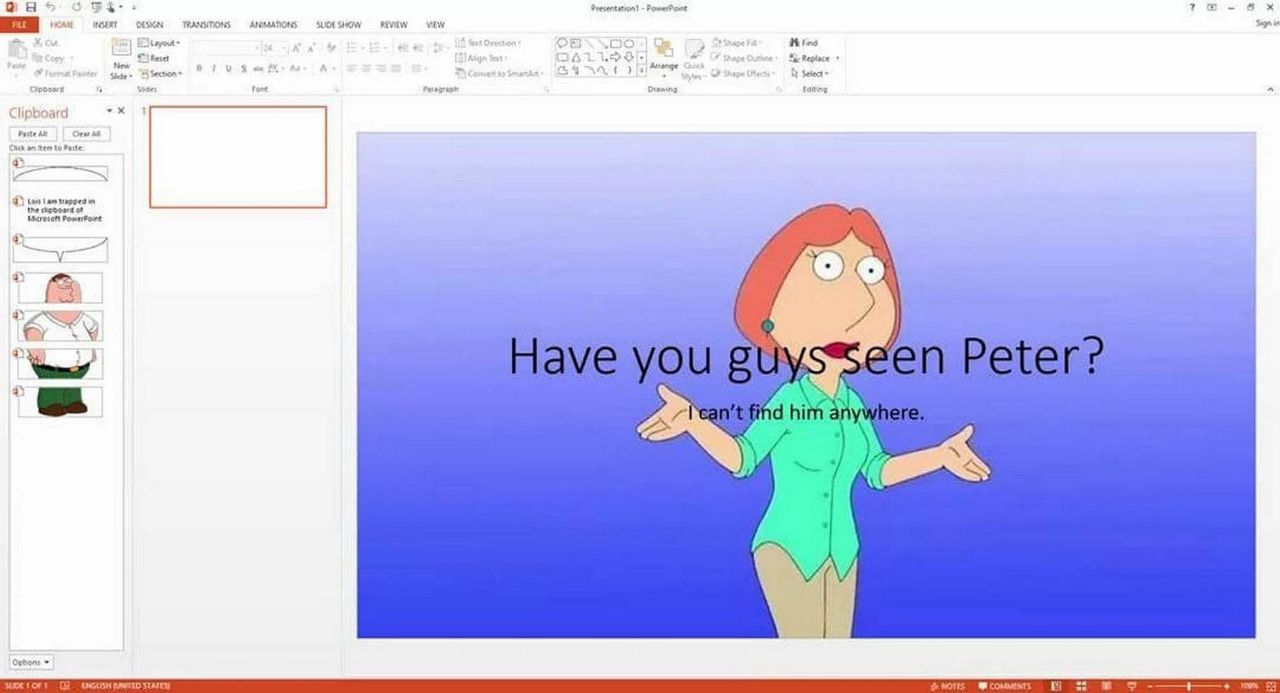The image size is (1280, 693).
Task: Select the triangle shape in shapes gallery
Action: point(576,58)
